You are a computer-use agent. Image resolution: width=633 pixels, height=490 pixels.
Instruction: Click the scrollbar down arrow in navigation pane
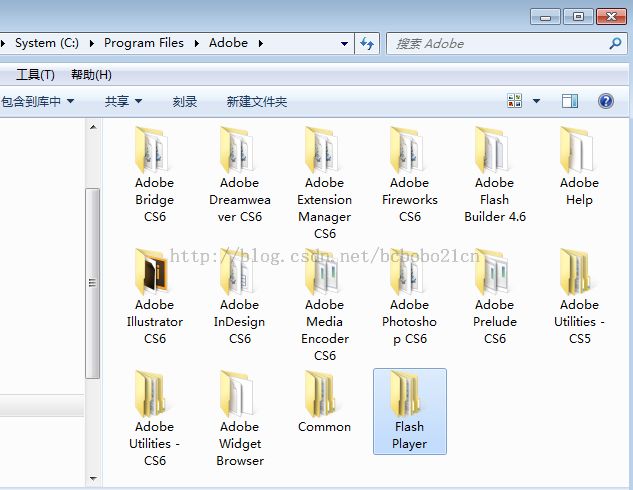[x=93, y=479]
